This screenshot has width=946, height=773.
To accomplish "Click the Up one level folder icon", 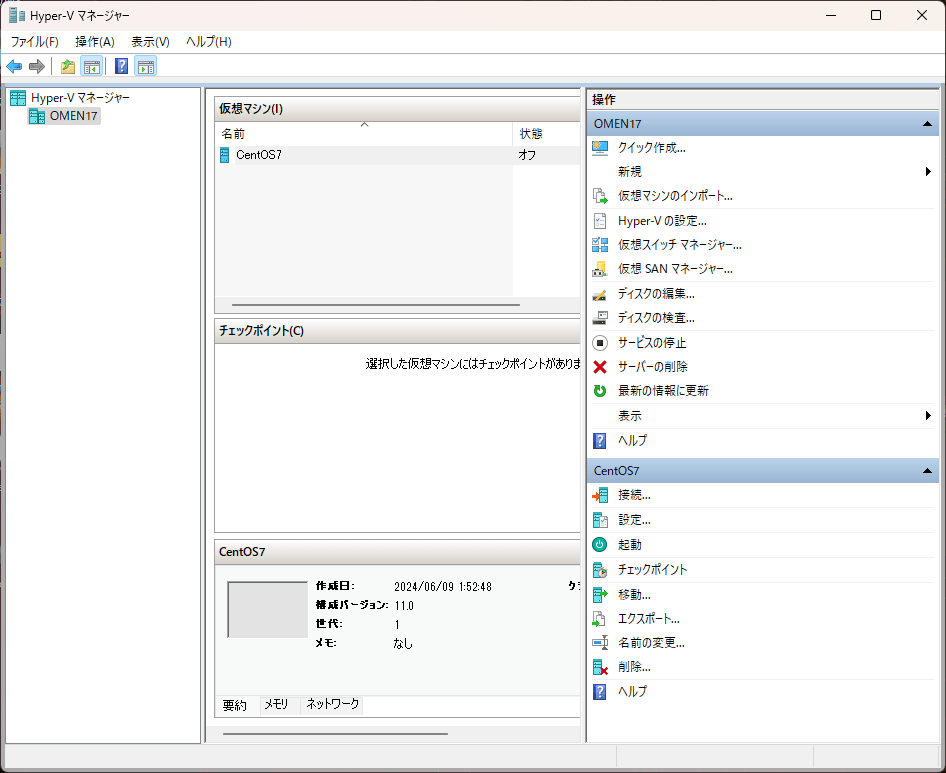I will click(68, 66).
